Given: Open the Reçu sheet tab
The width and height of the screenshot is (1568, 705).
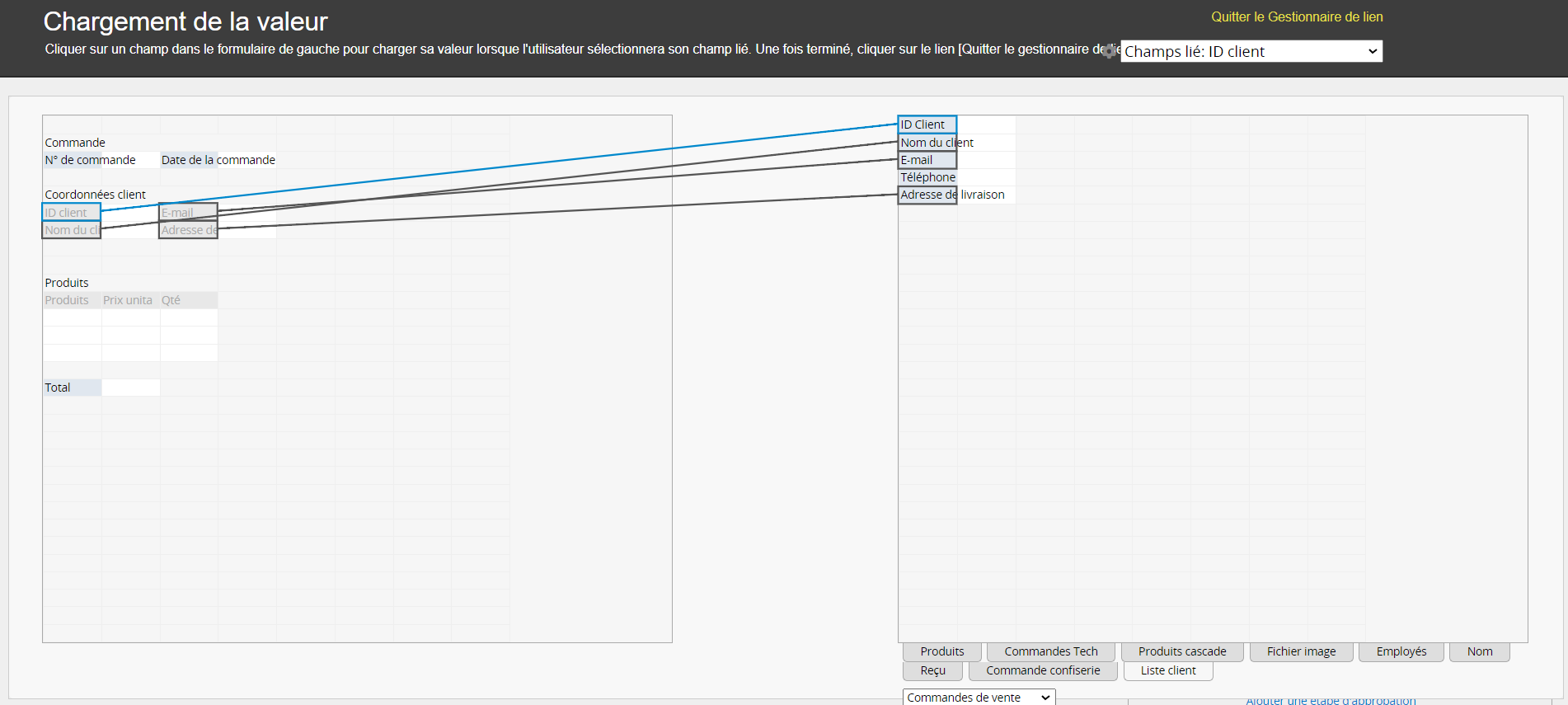Looking at the screenshot, I should click(x=932, y=670).
